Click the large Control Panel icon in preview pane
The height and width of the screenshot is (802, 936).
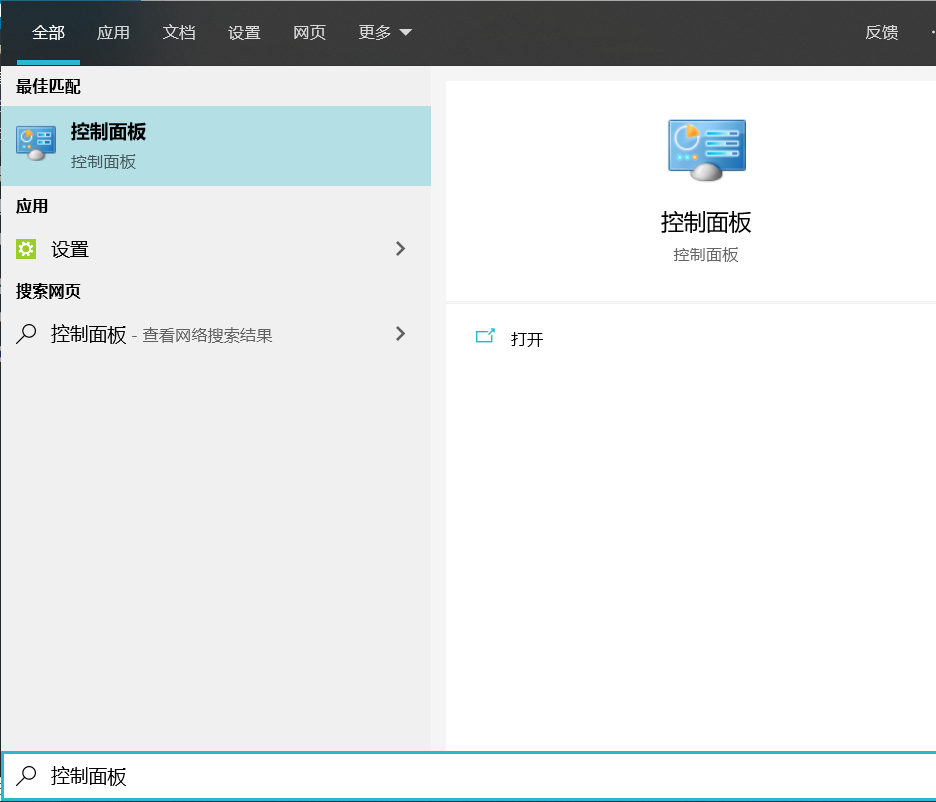(706, 150)
